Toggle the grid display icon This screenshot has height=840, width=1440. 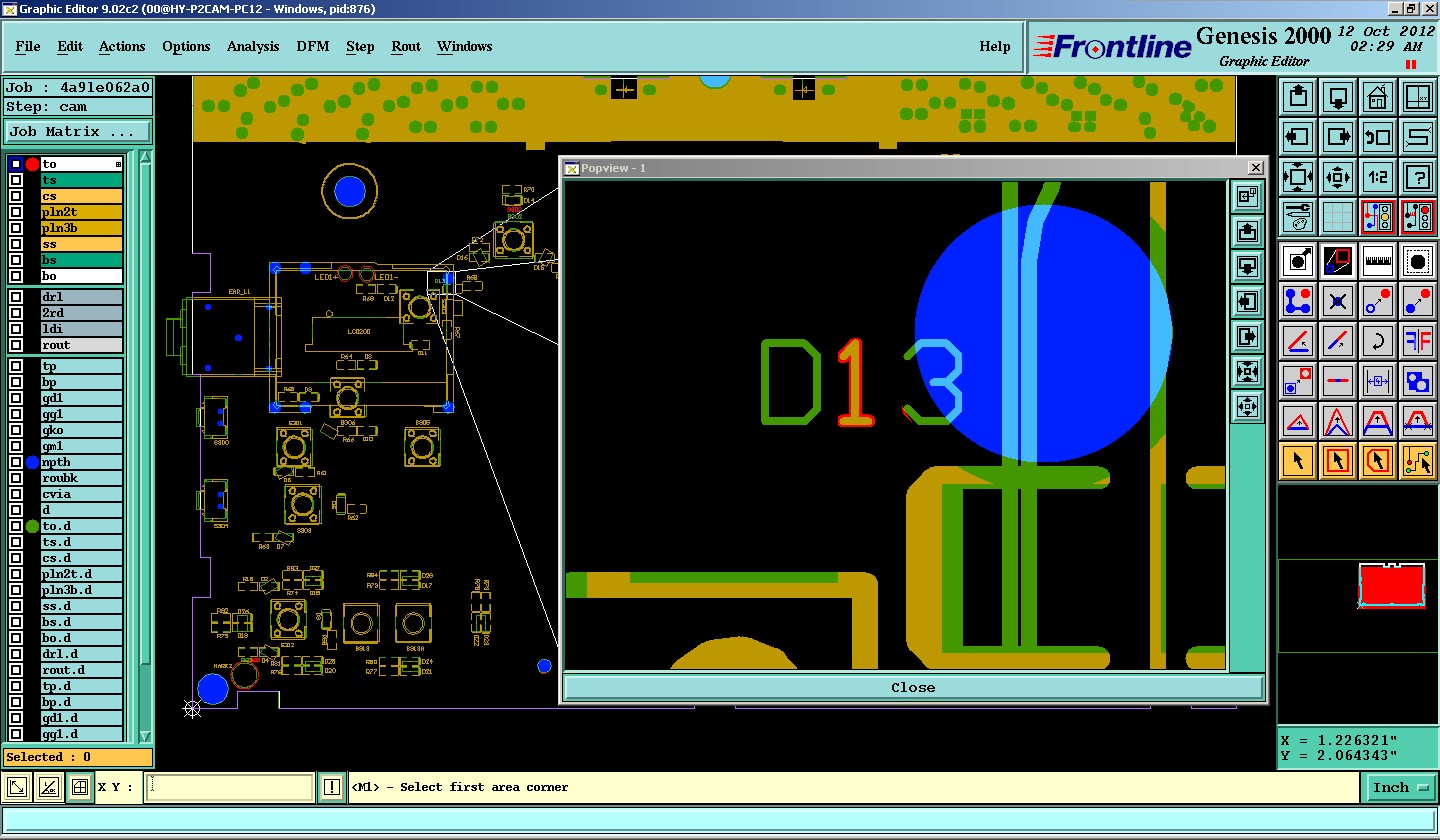pyautogui.click(x=1338, y=217)
